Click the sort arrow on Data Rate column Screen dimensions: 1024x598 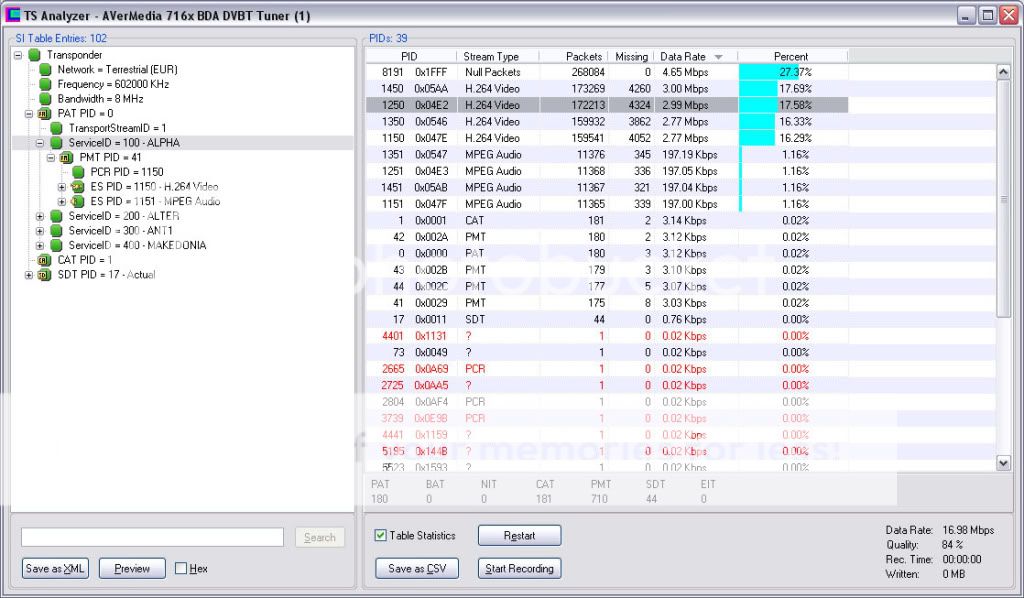(x=718, y=57)
